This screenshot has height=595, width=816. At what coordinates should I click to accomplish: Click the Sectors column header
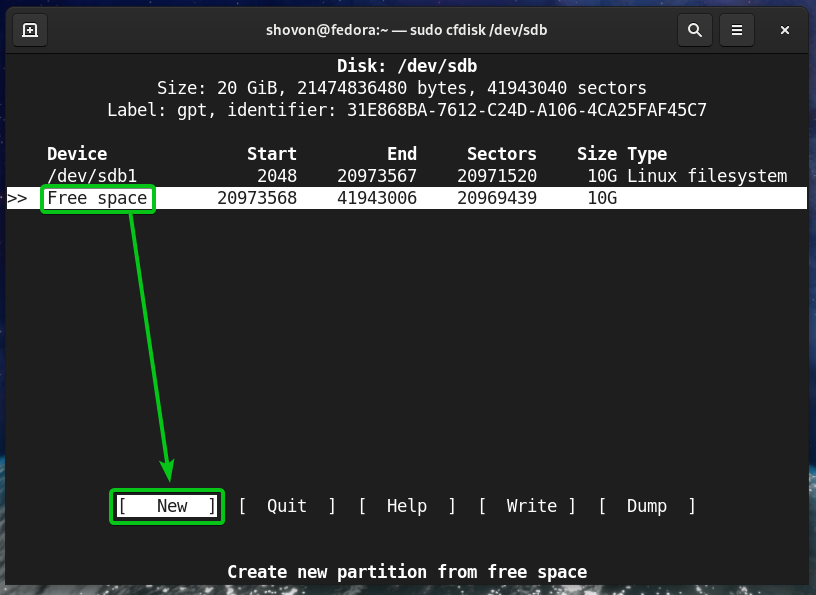point(502,154)
